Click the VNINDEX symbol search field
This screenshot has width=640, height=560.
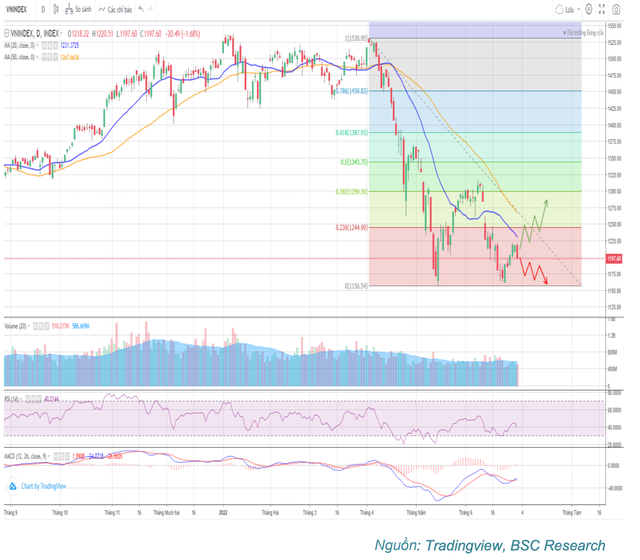20,9
